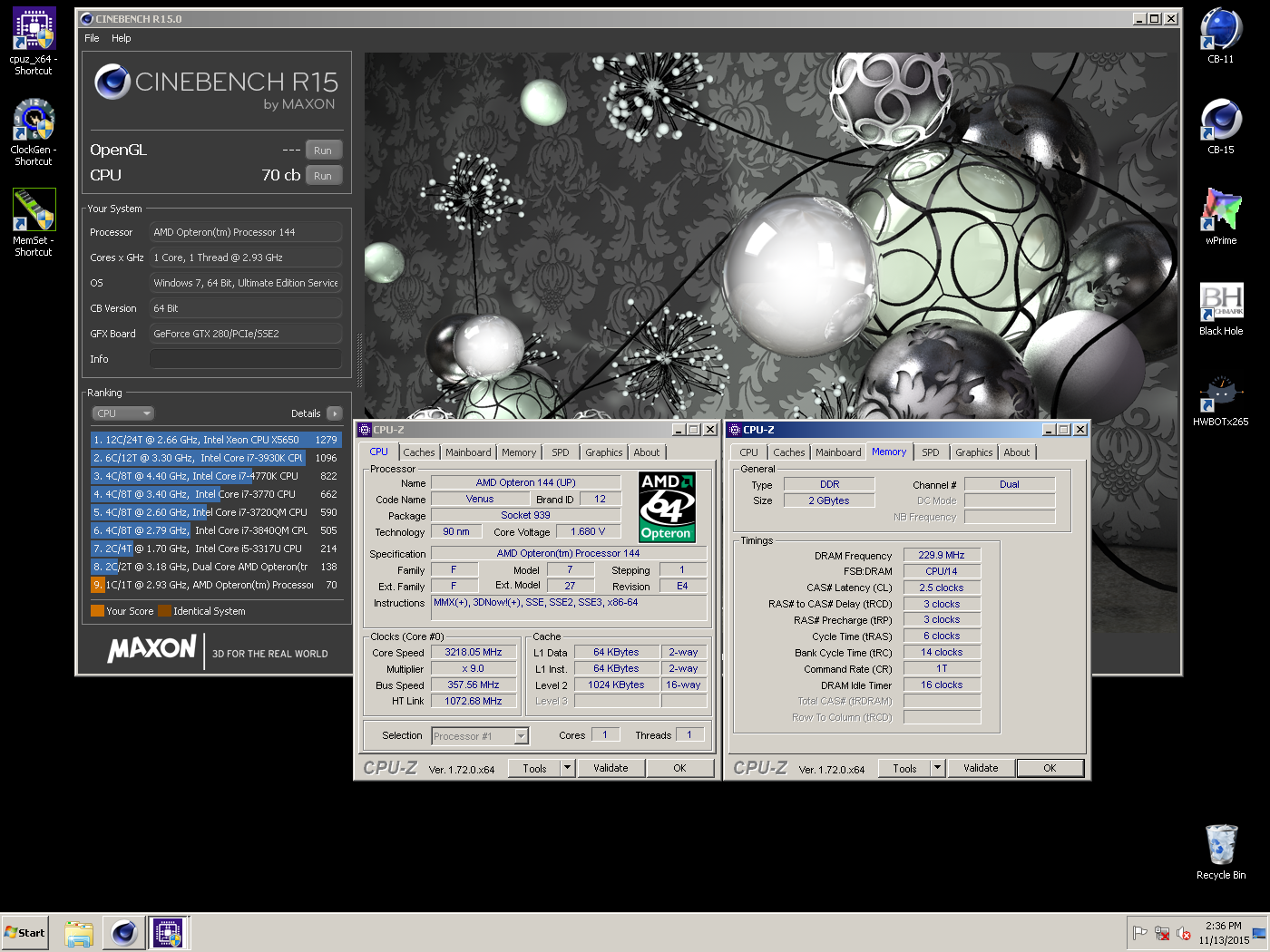1270x952 pixels.
Task: Open Tools dropdown arrow in right CPU-Z
Action: point(938,768)
